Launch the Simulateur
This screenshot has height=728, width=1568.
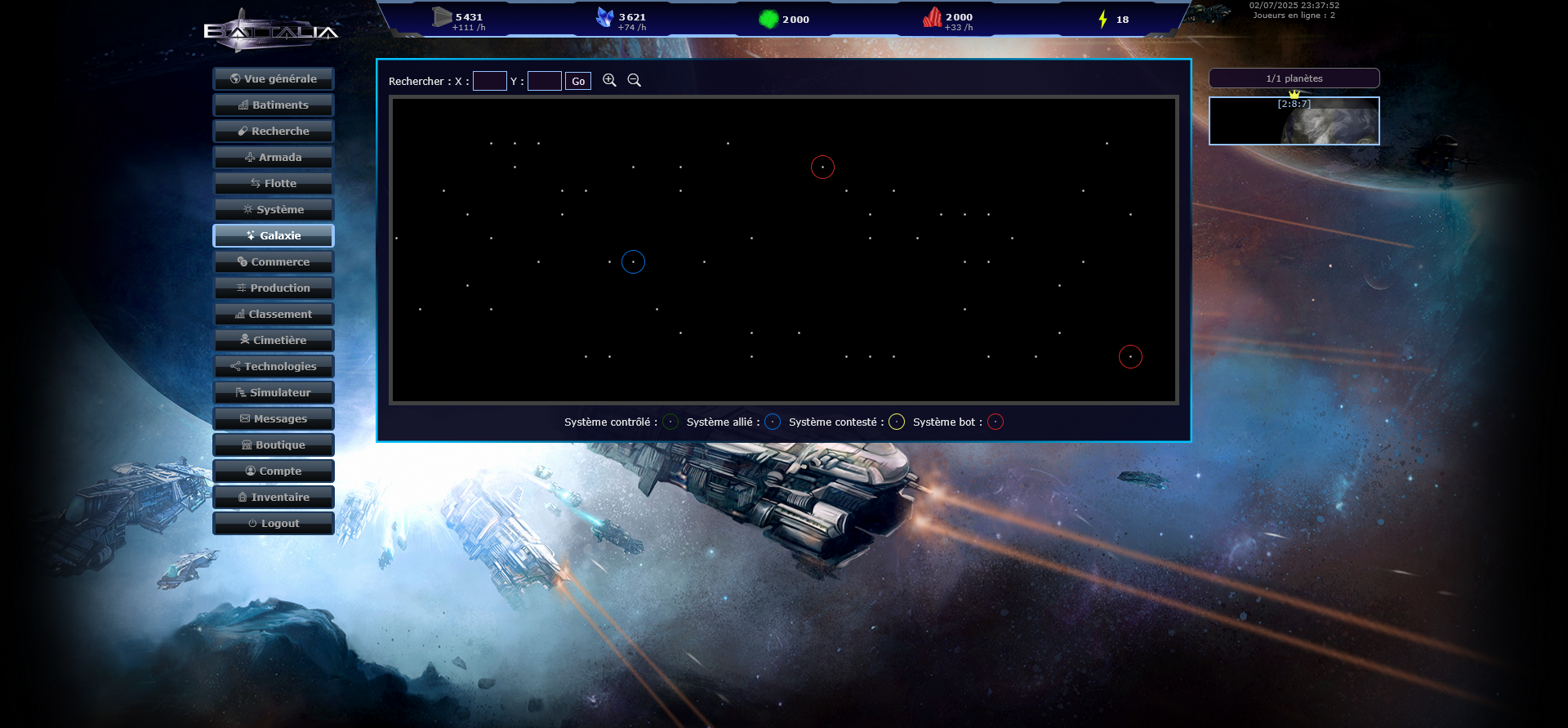point(274,392)
